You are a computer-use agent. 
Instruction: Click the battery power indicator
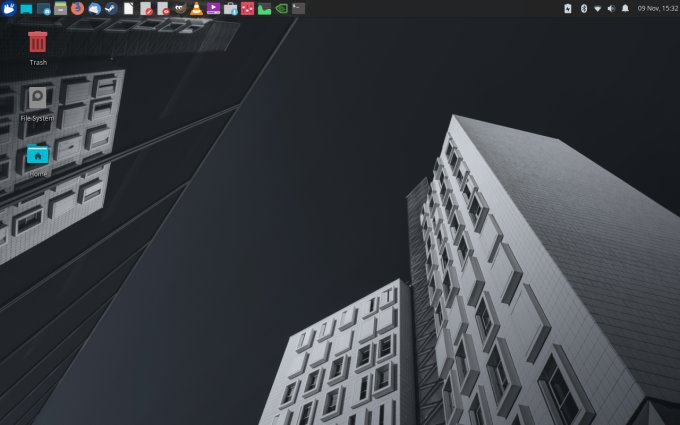click(x=568, y=8)
